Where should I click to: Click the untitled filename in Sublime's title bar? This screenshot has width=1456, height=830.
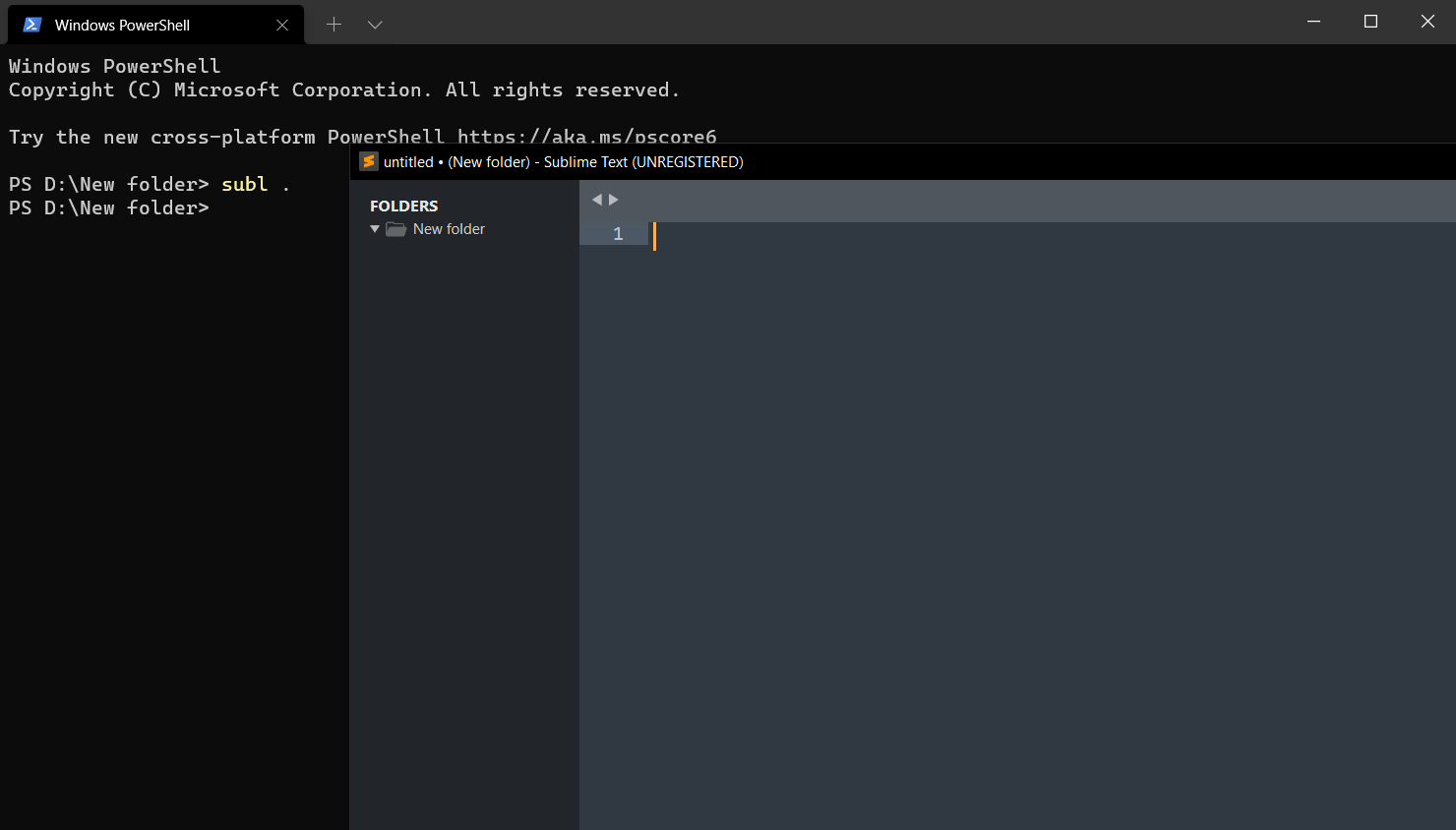(x=408, y=161)
